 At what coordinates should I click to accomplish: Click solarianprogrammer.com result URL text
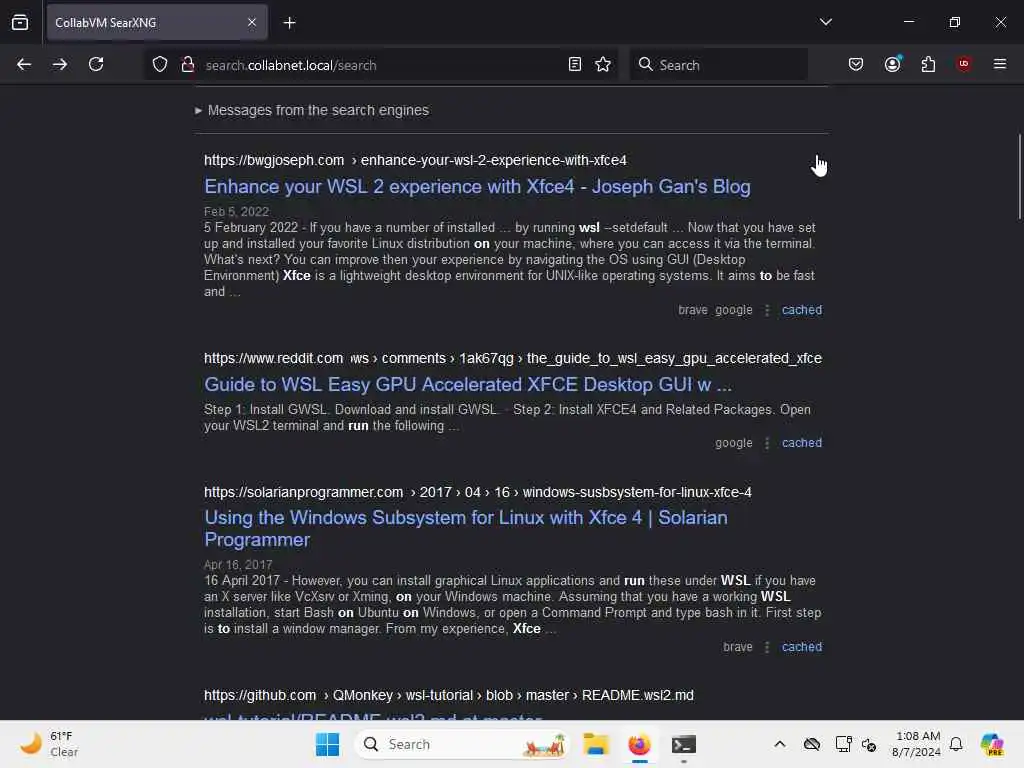coord(477,492)
